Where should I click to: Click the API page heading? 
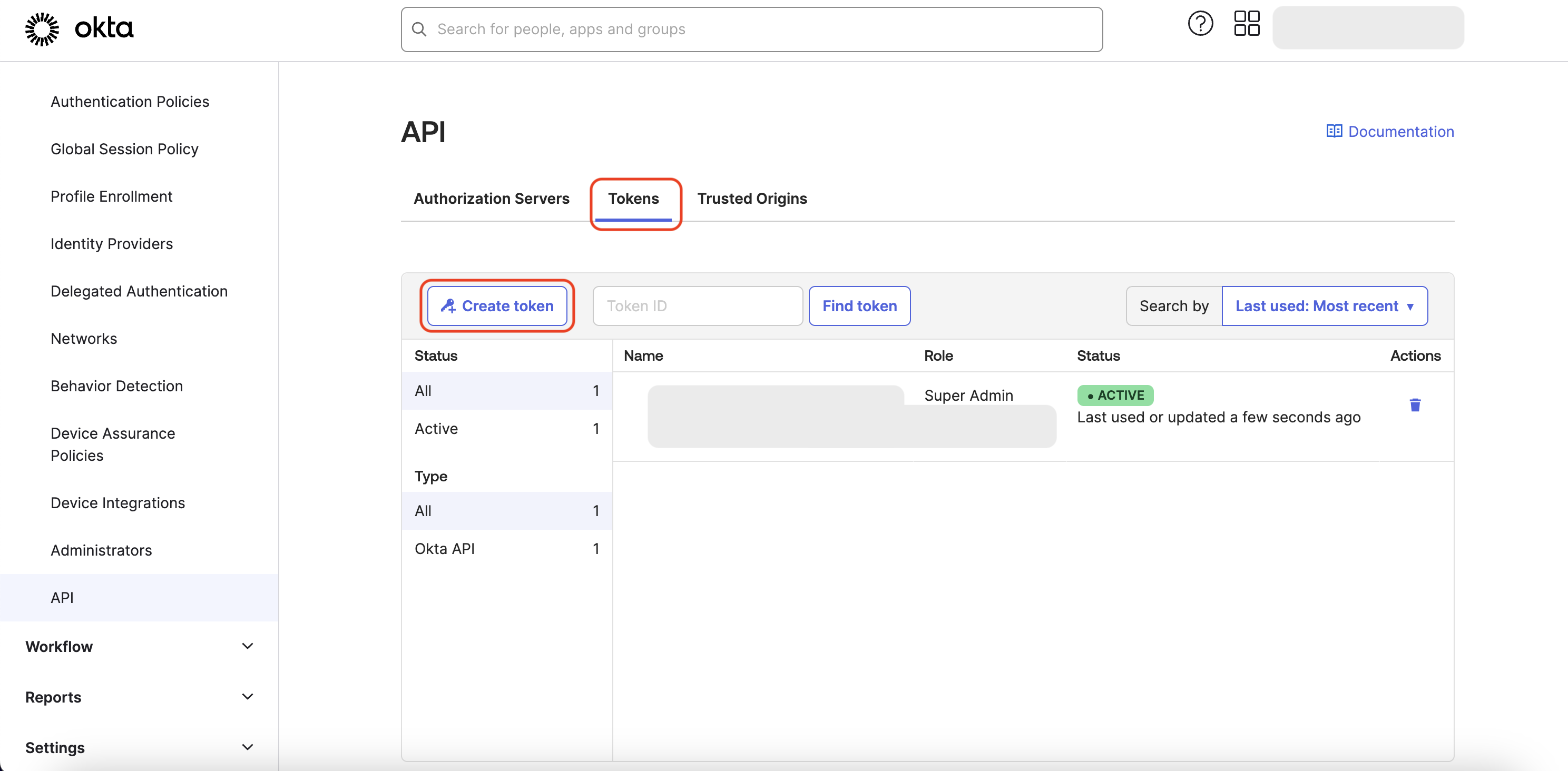click(x=424, y=132)
